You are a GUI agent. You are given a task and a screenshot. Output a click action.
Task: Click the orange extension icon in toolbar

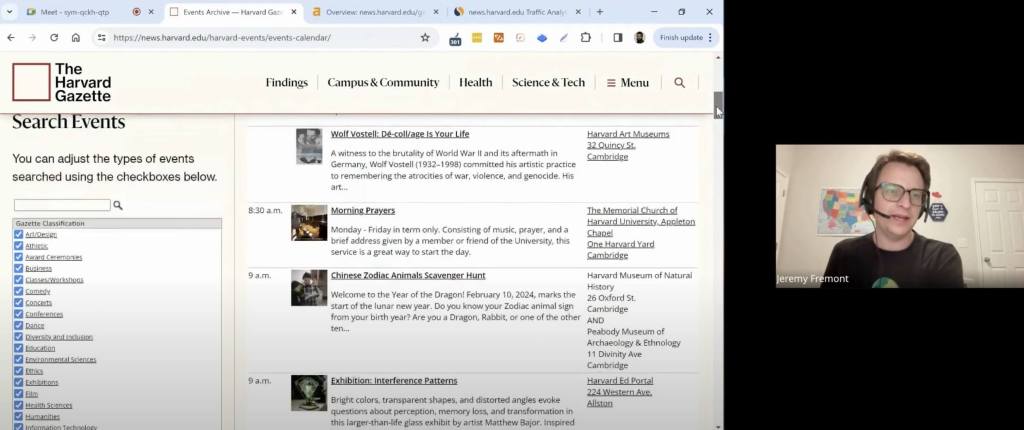(x=498, y=38)
